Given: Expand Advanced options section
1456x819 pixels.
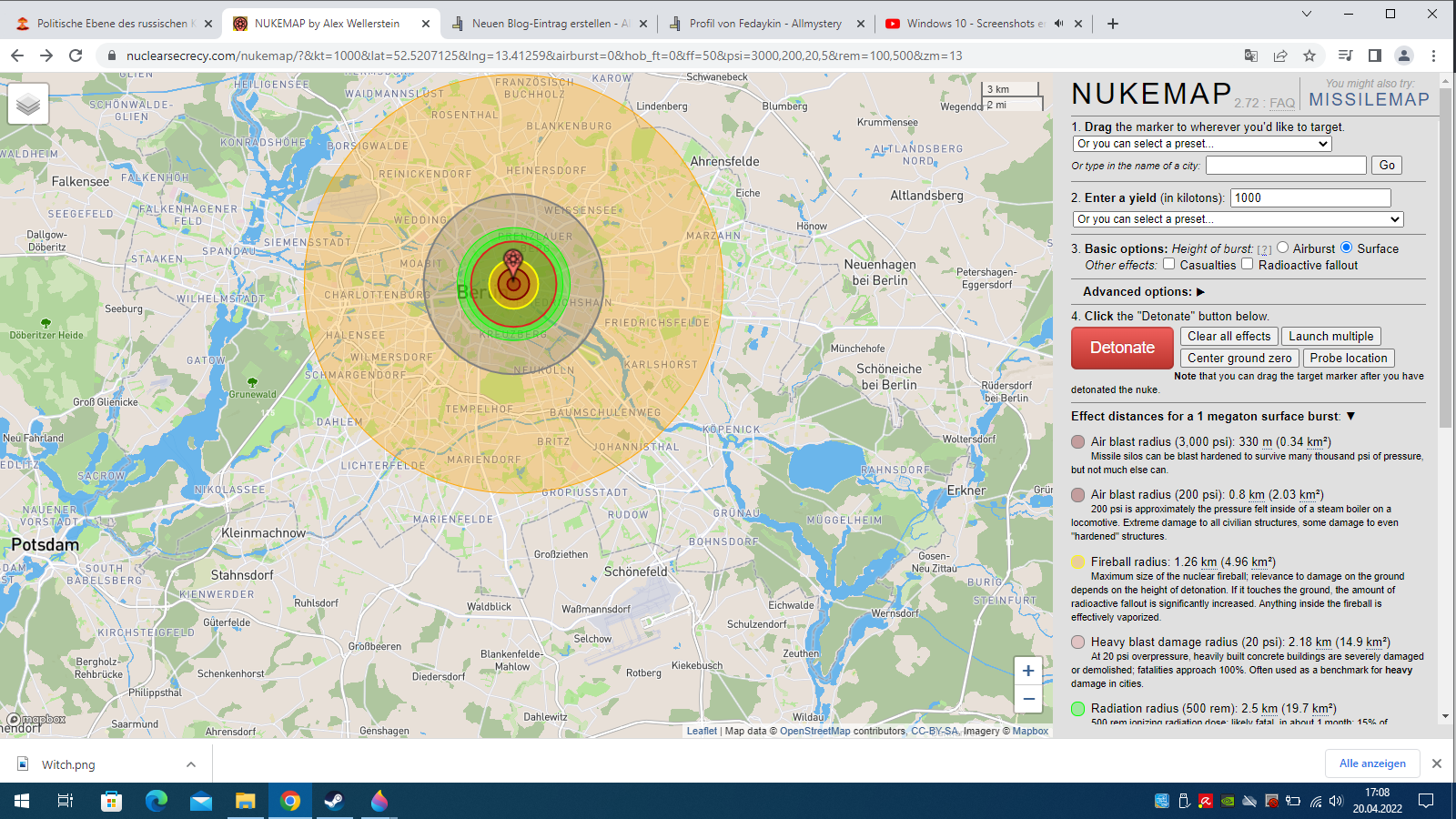Looking at the screenshot, I should pos(1144,291).
